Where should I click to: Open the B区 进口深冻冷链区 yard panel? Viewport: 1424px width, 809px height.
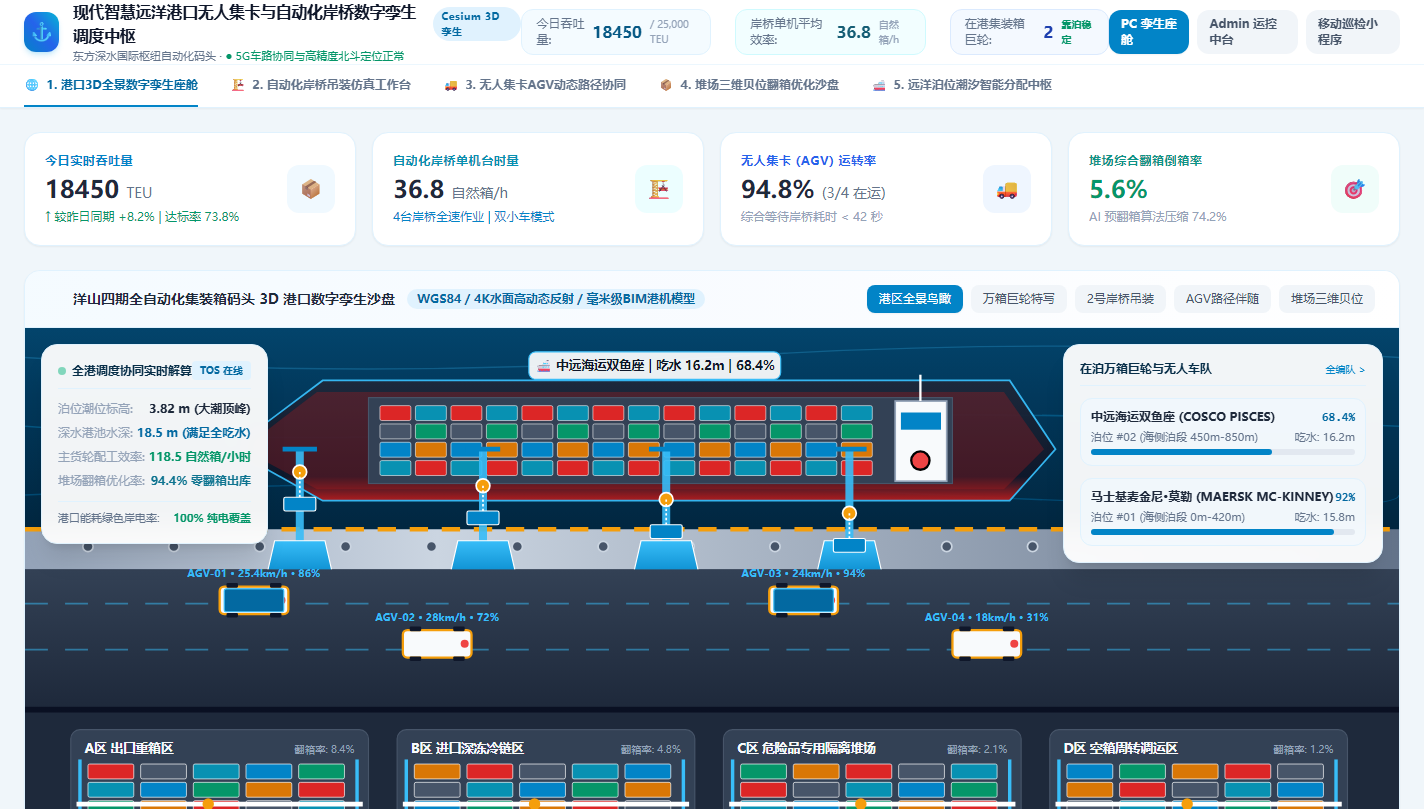[546, 769]
